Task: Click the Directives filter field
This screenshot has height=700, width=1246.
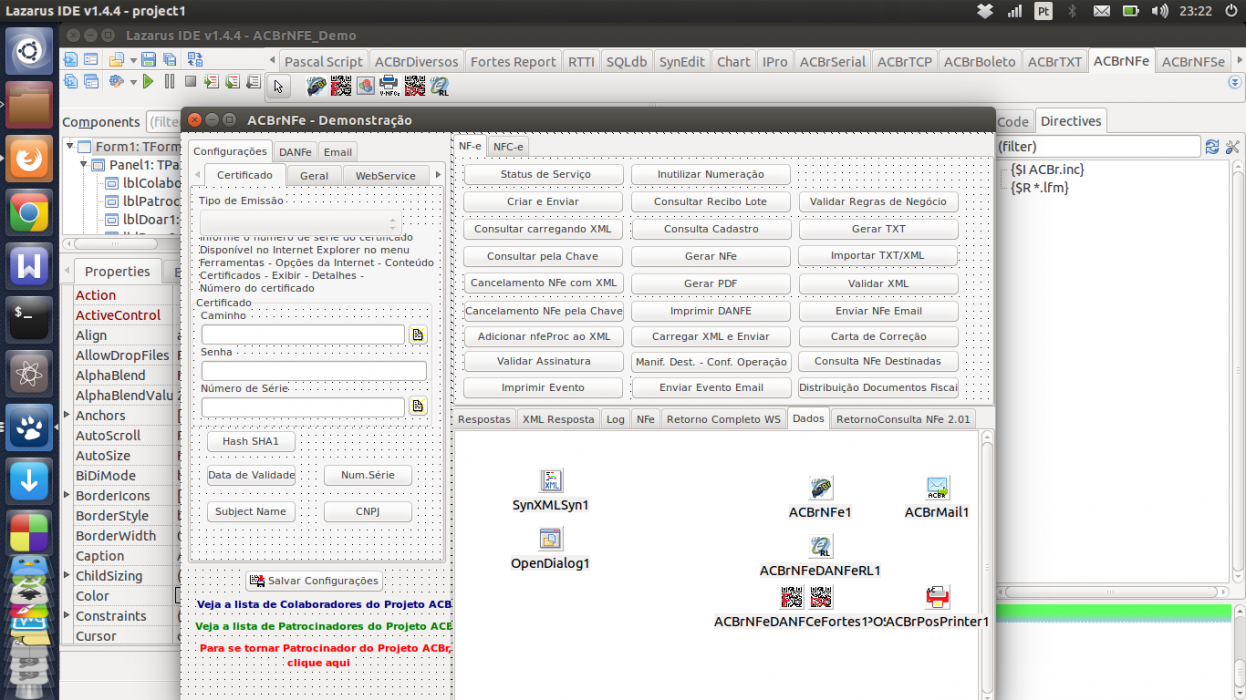Action: coord(1098,147)
